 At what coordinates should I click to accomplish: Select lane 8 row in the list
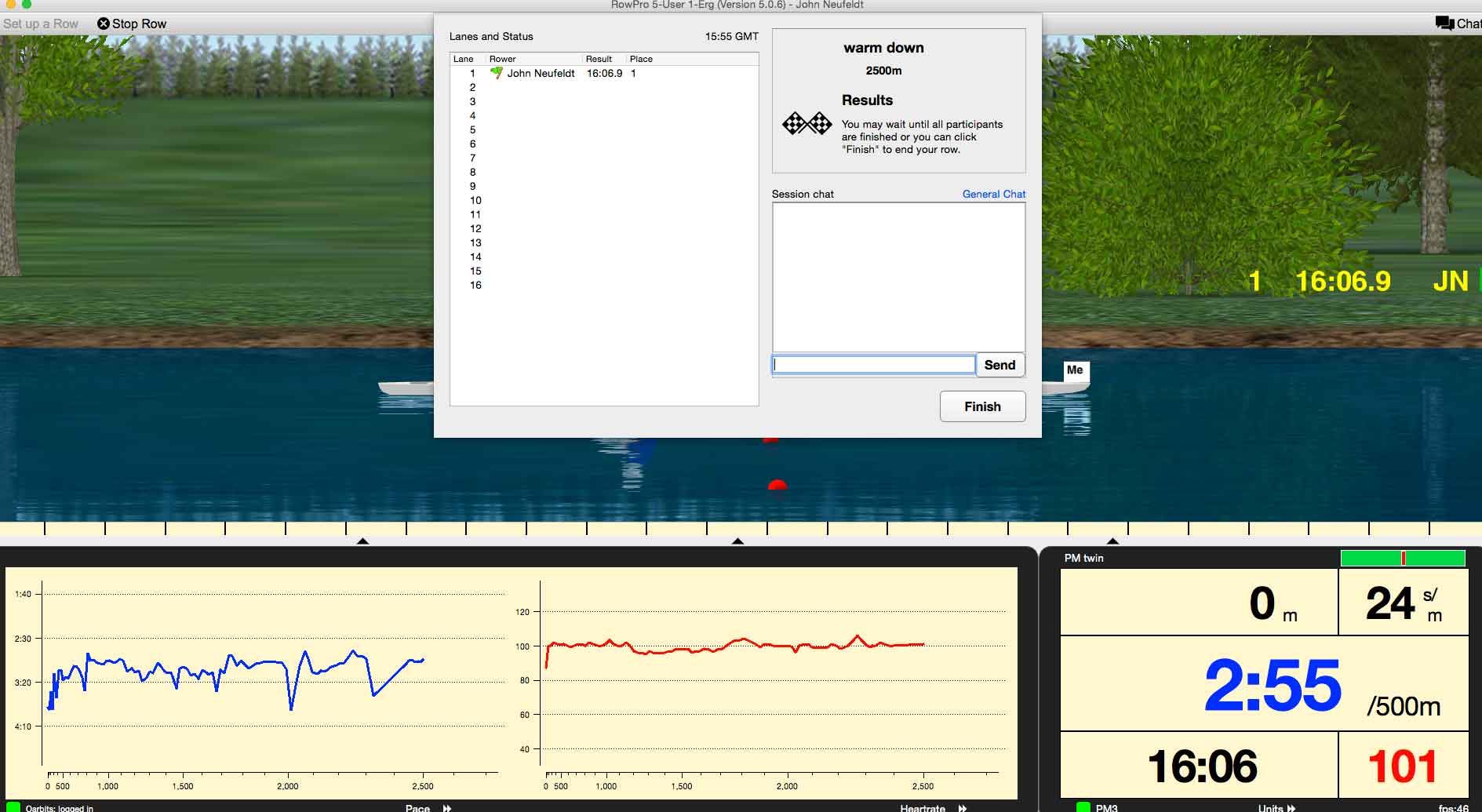(604, 172)
